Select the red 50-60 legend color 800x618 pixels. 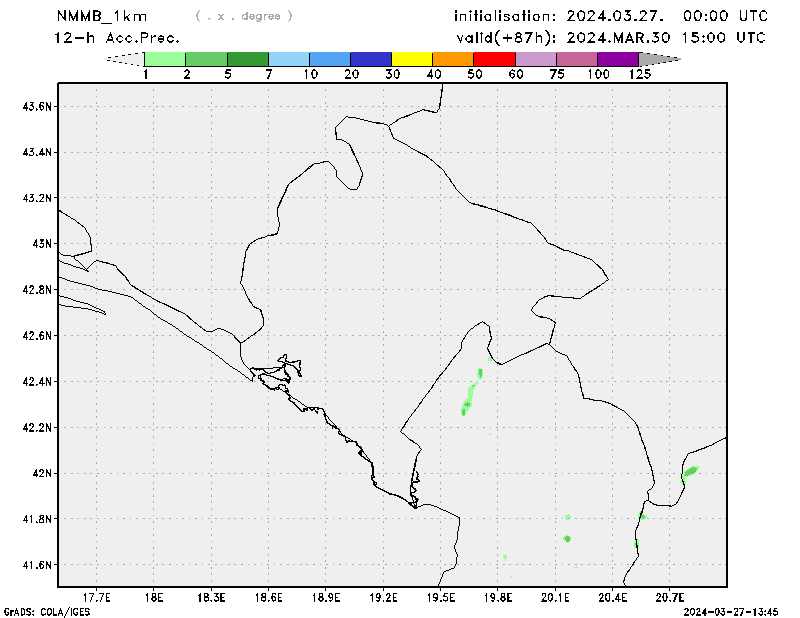pos(495,59)
